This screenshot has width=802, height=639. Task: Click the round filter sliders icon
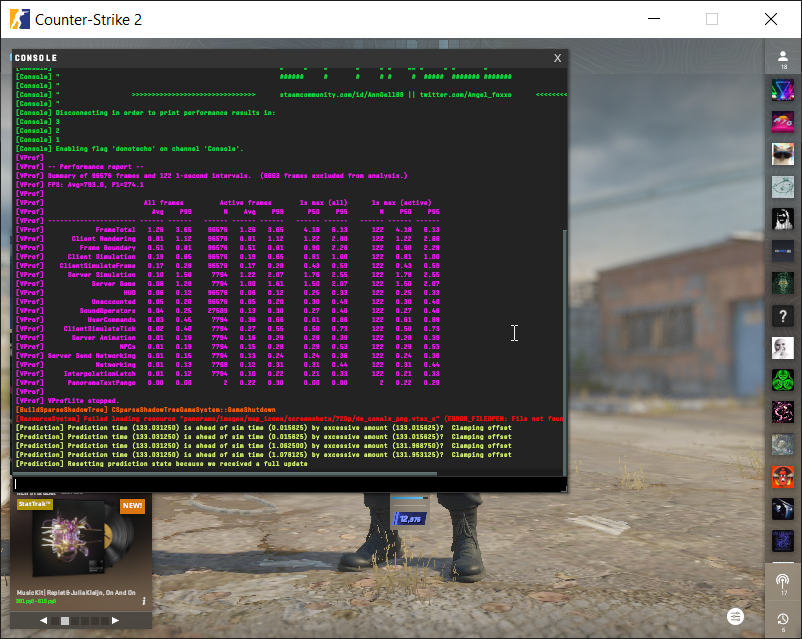coord(735,616)
